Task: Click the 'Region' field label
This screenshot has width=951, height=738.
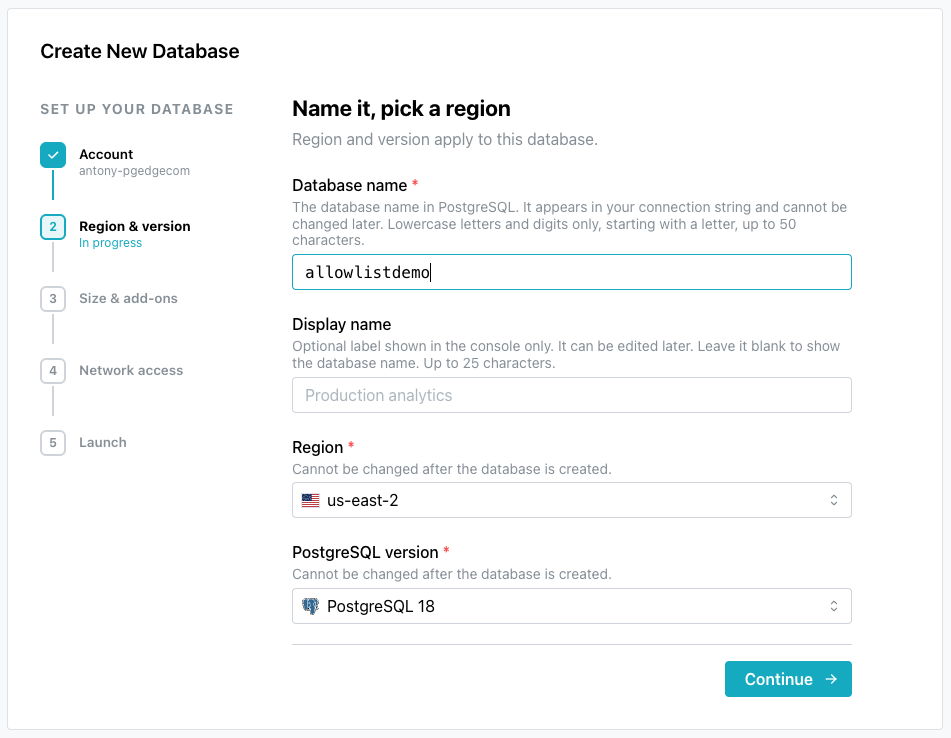Action: point(317,448)
